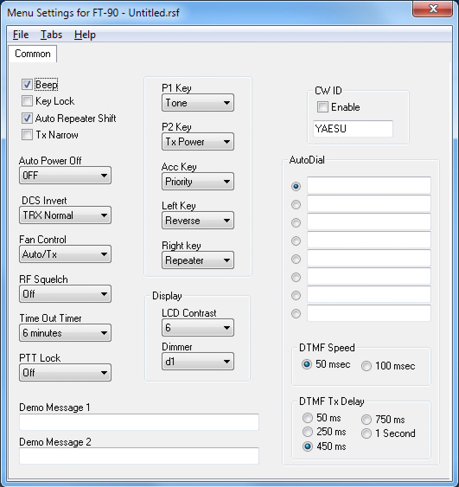This screenshot has height=487, width=459.
Task: Select the second AutoDial radio button
Action: pyautogui.click(x=296, y=204)
